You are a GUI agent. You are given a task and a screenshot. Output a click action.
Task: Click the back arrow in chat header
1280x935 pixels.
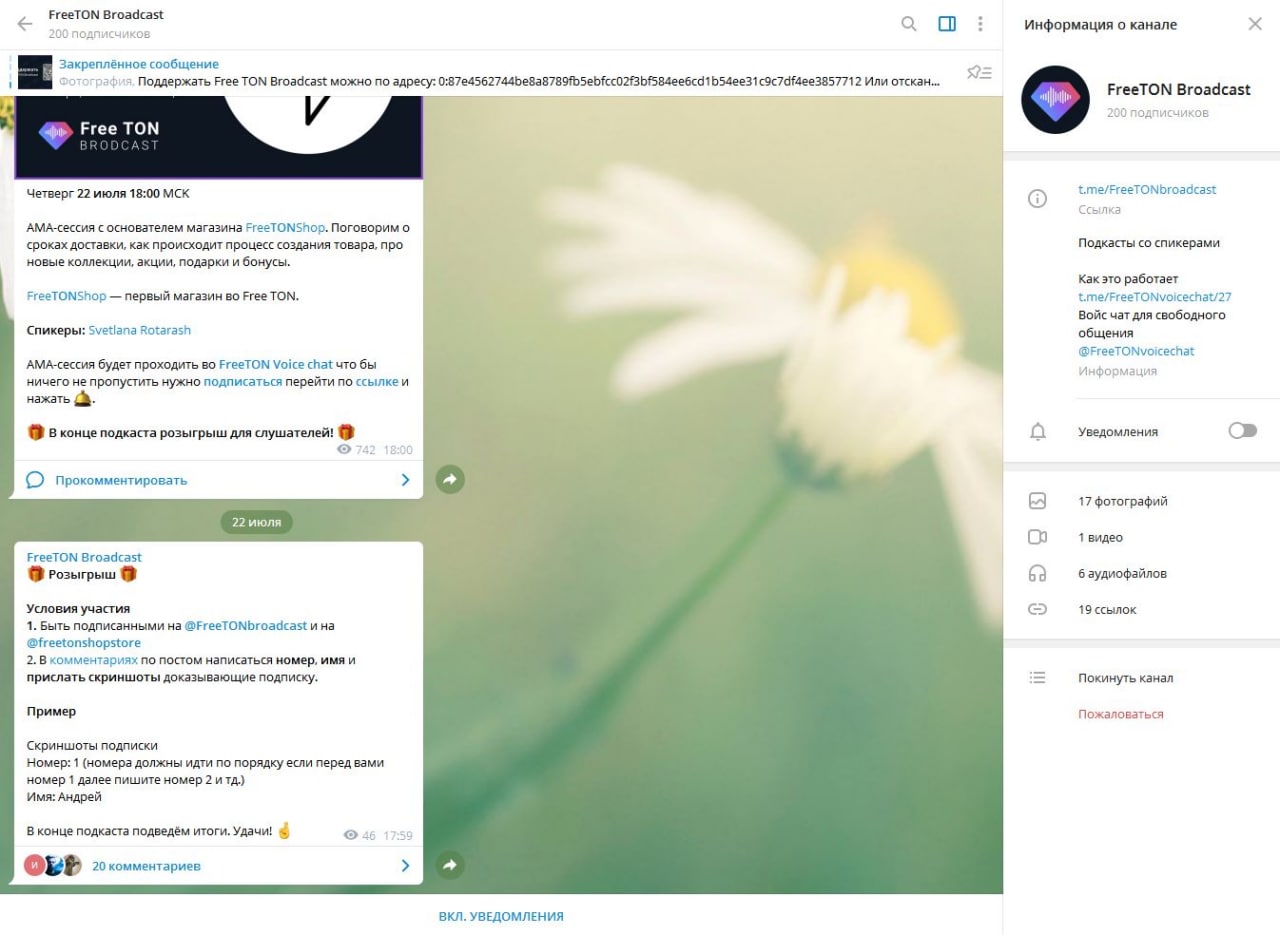(25, 24)
